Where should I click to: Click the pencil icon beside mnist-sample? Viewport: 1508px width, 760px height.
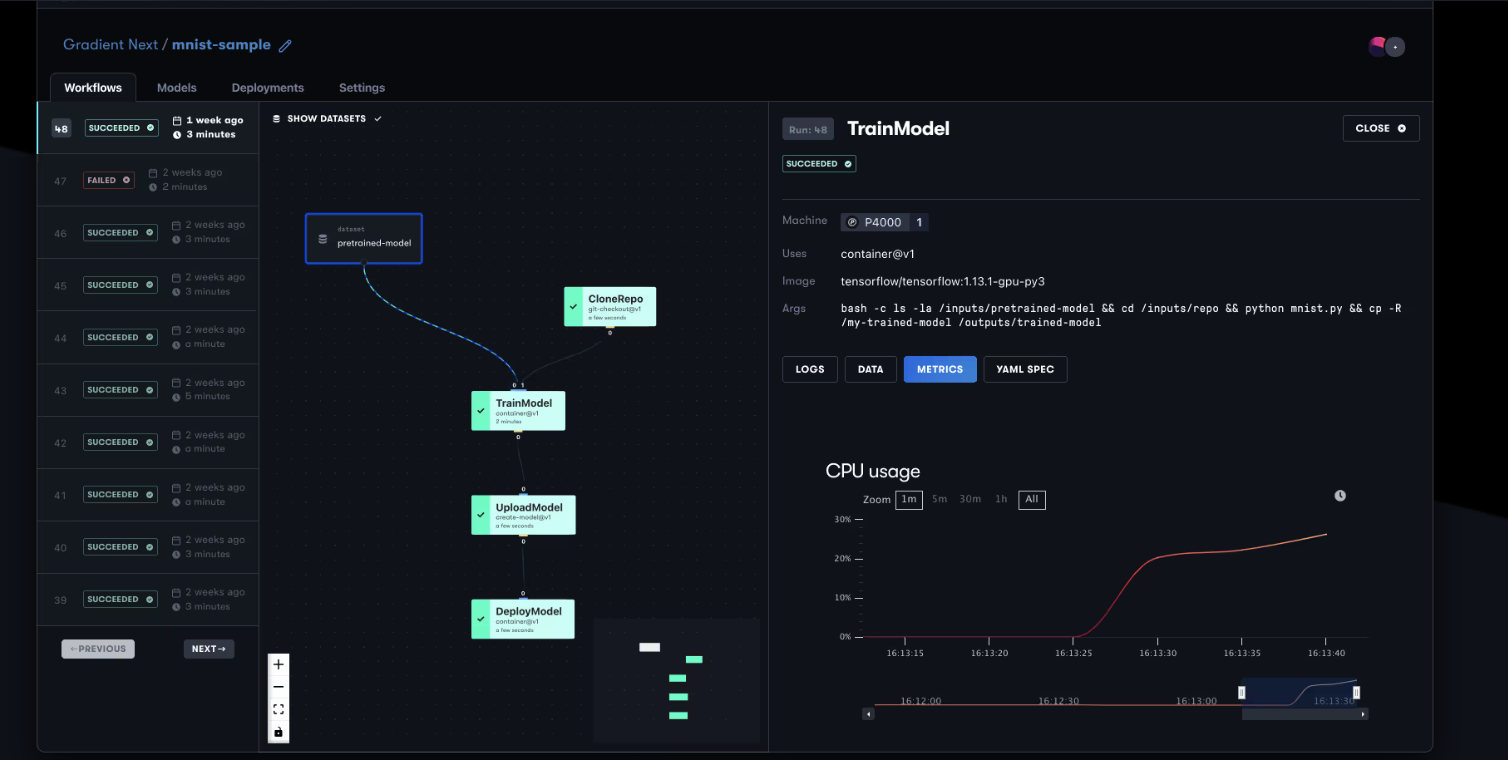coord(285,45)
